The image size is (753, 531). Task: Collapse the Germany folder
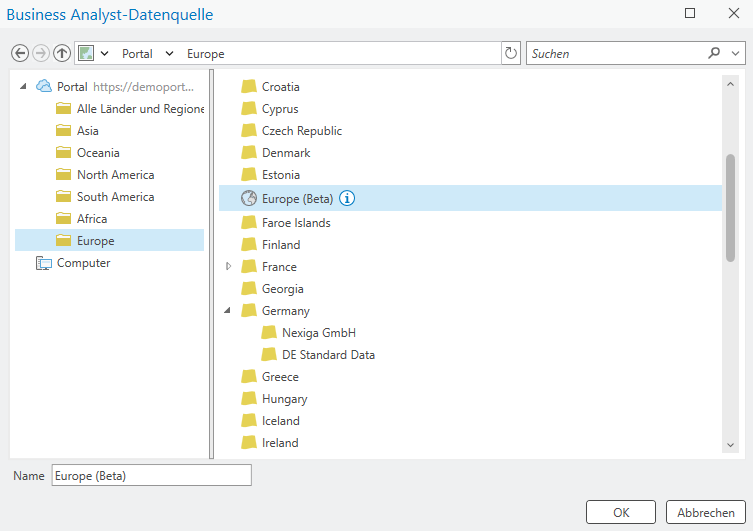[x=228, y=311]
